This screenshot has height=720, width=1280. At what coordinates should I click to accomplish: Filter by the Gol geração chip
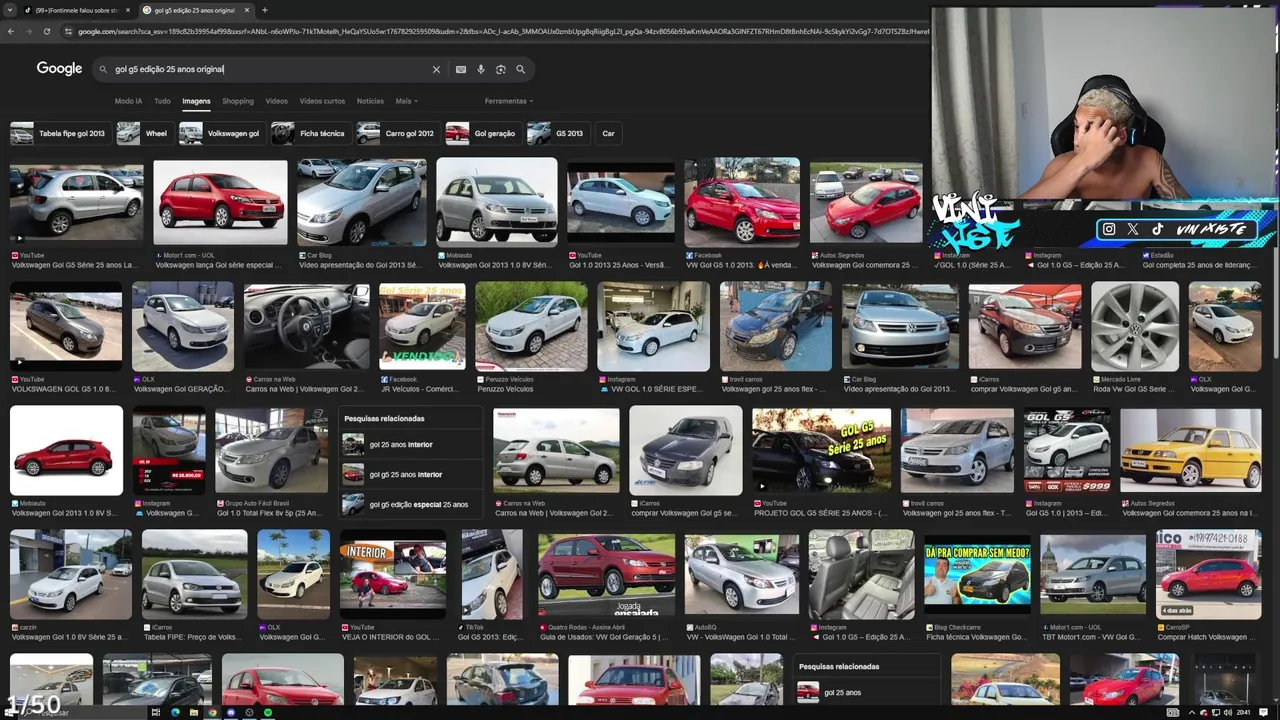482,133
